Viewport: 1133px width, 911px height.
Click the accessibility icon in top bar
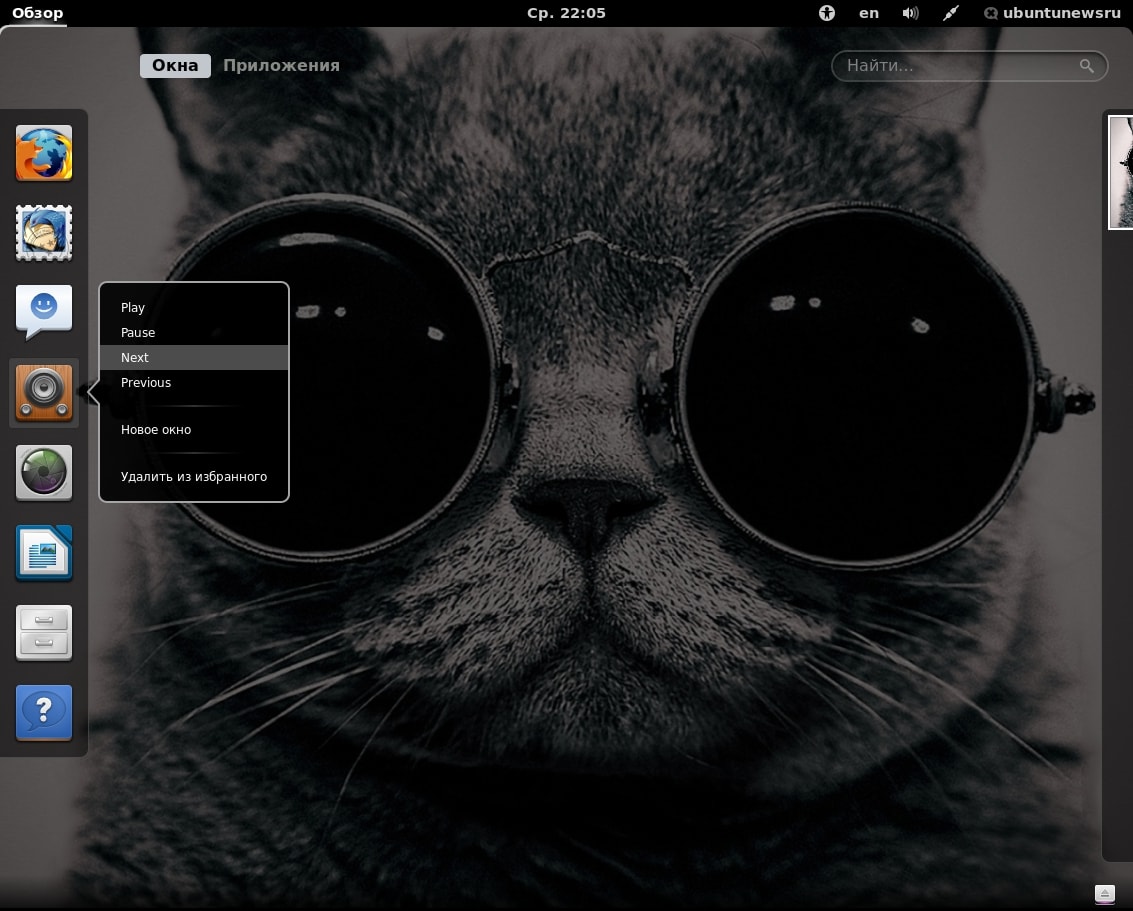(827, 13)
